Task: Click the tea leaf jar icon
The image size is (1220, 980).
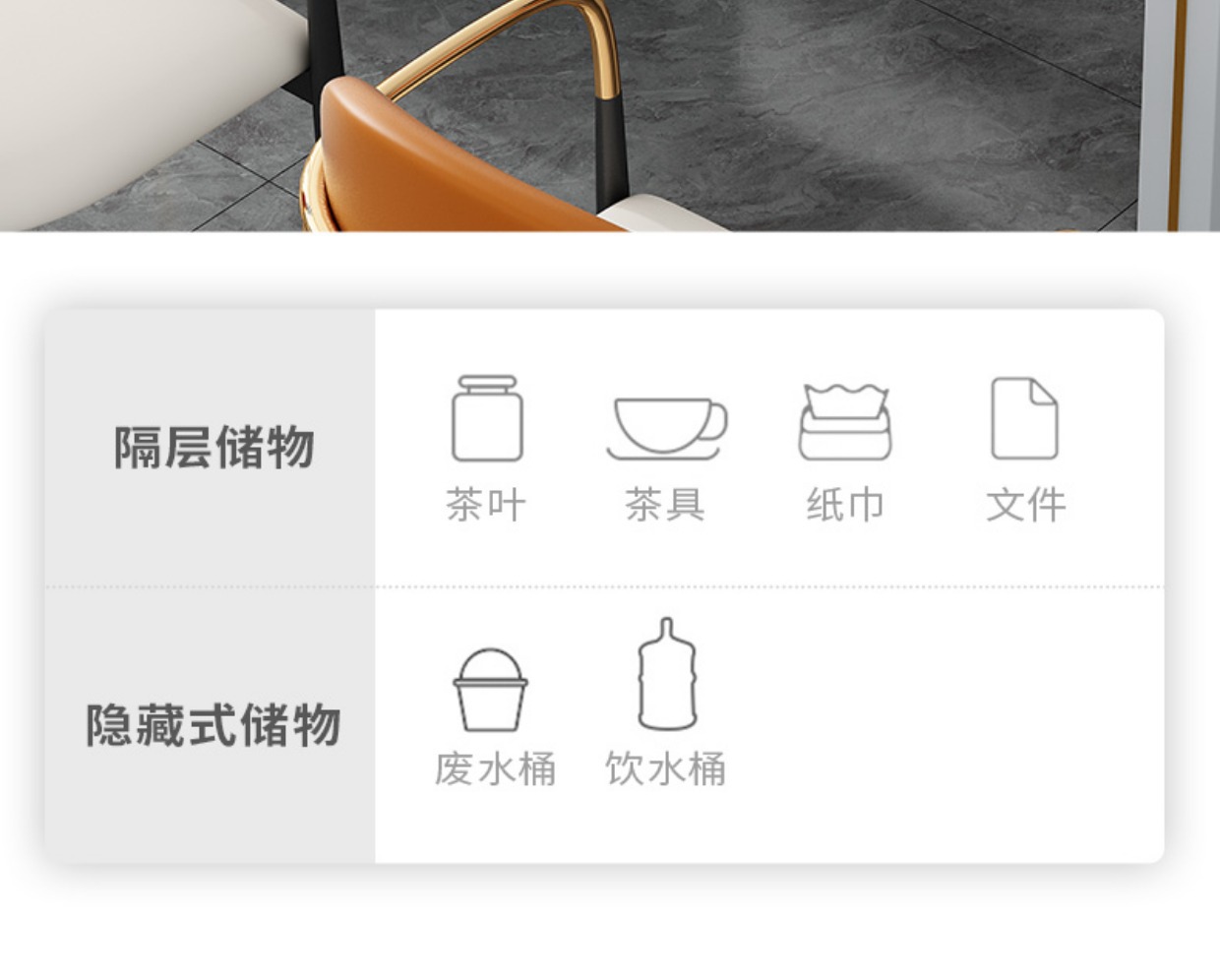Action: pos(487,418)
